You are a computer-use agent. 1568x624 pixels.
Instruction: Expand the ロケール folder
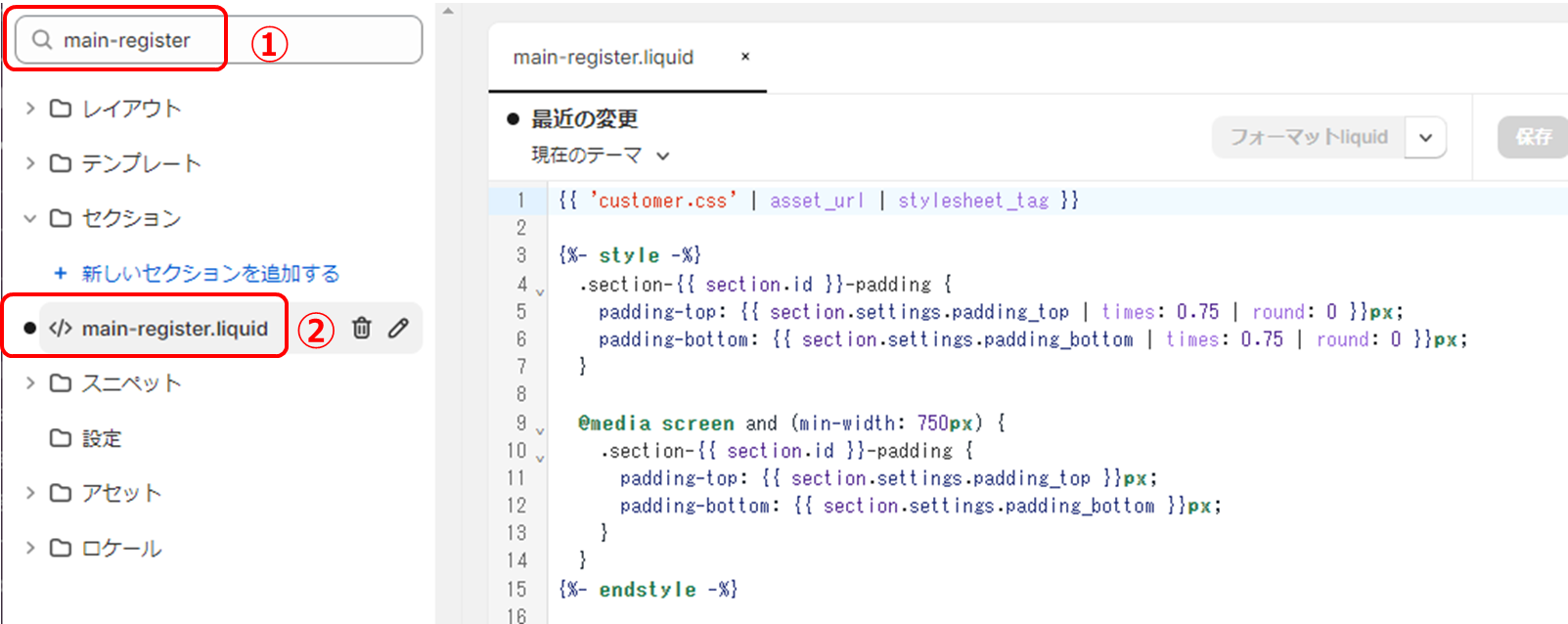(29, 548)
